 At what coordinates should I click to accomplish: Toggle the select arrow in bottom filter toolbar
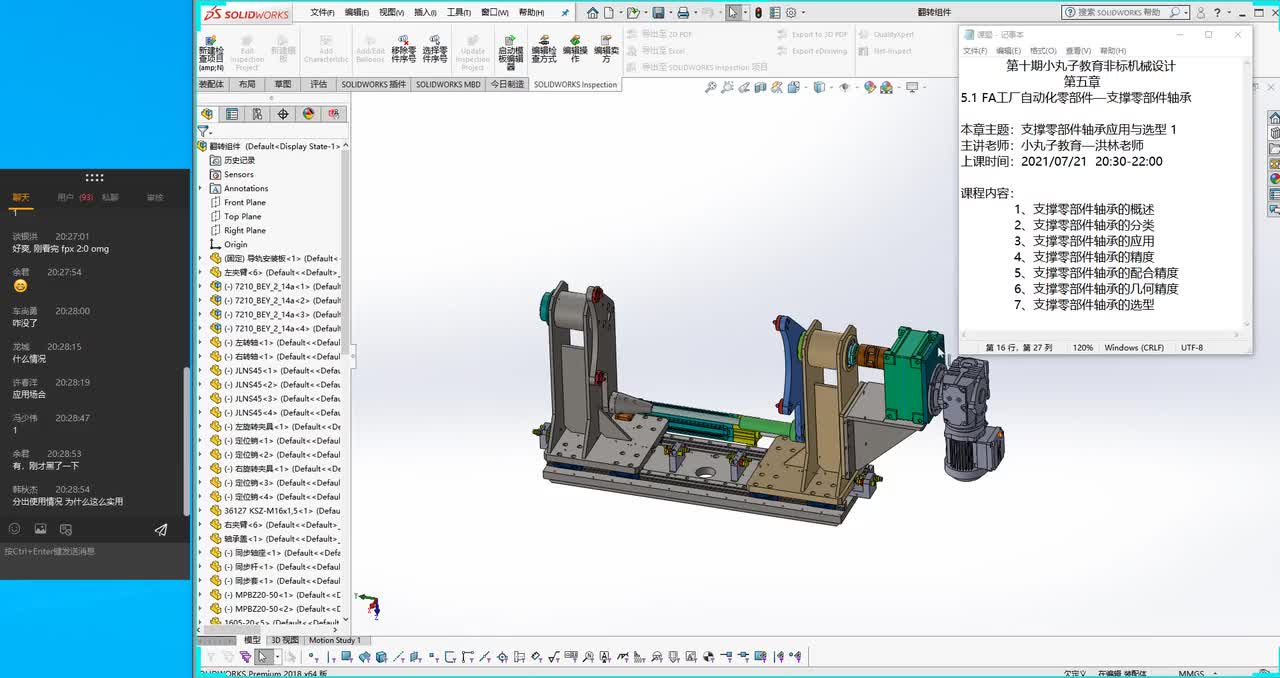(262, 657)
